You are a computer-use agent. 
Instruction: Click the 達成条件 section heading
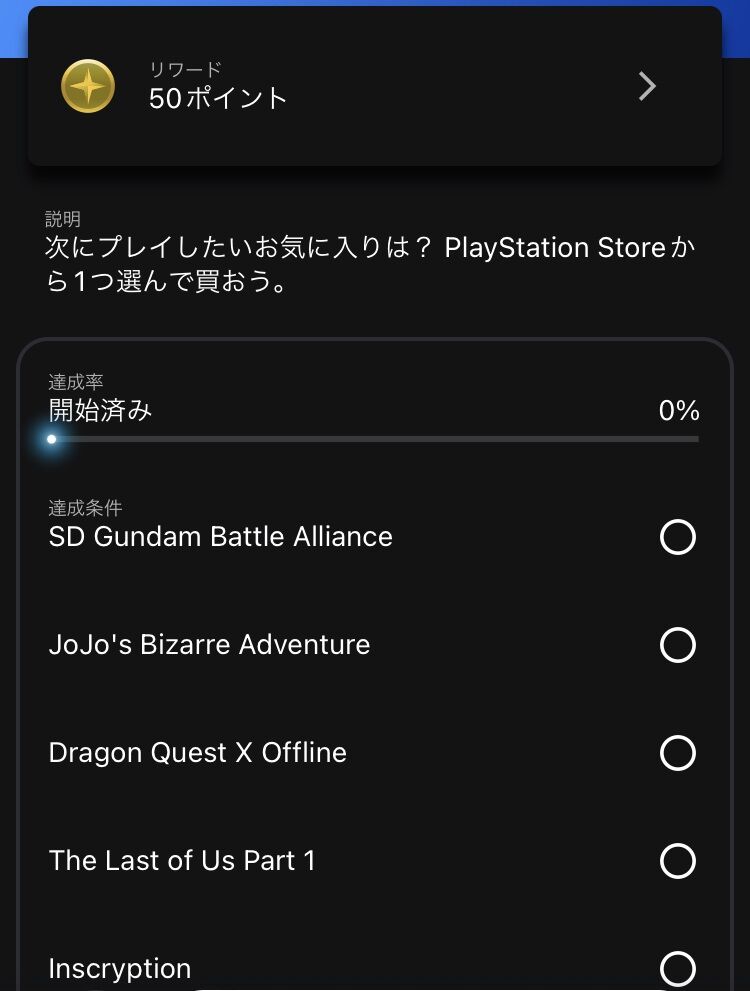click(85, 508)
